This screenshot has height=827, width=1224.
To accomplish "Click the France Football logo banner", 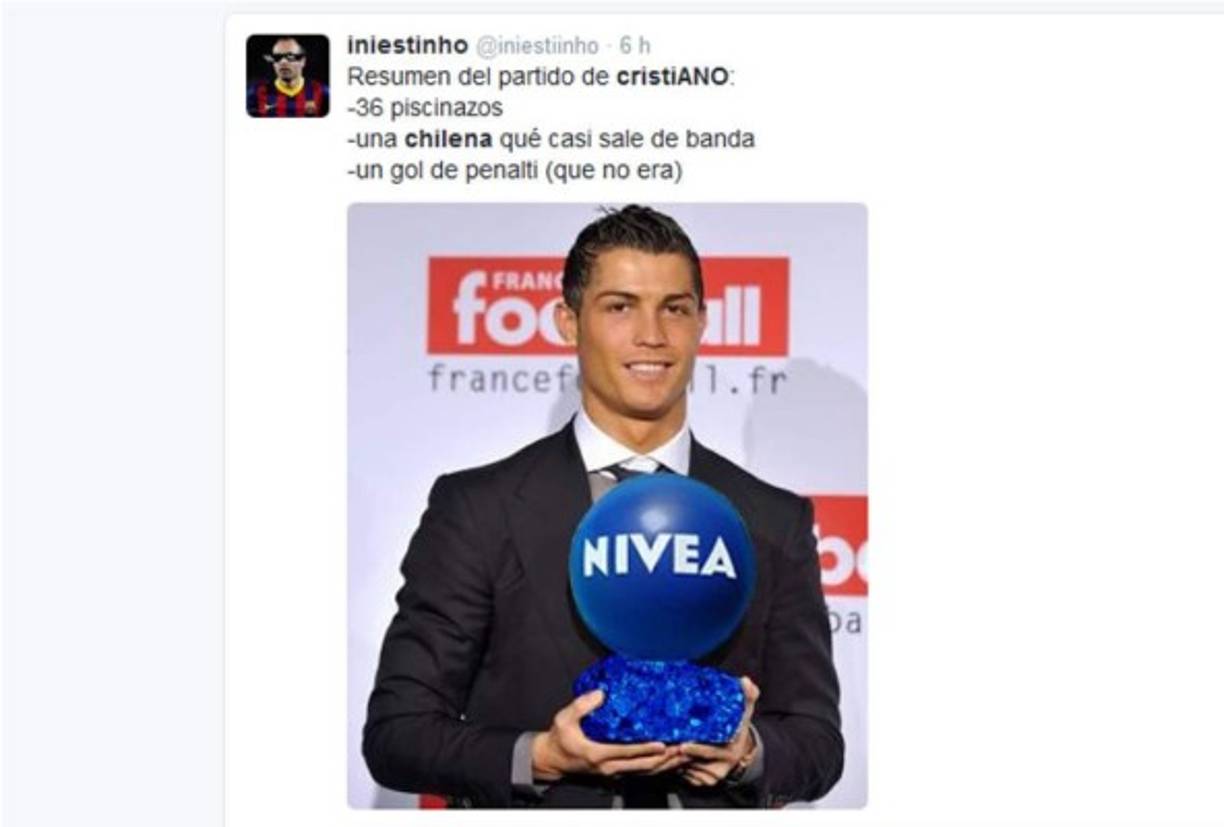I will [x=608, y=306].
